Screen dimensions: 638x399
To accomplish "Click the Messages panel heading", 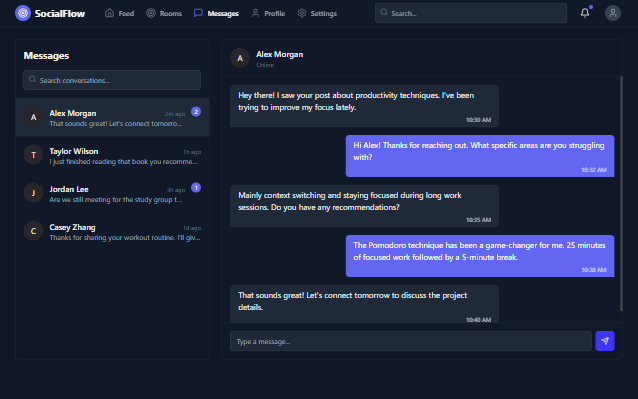I will pos(46,56).
